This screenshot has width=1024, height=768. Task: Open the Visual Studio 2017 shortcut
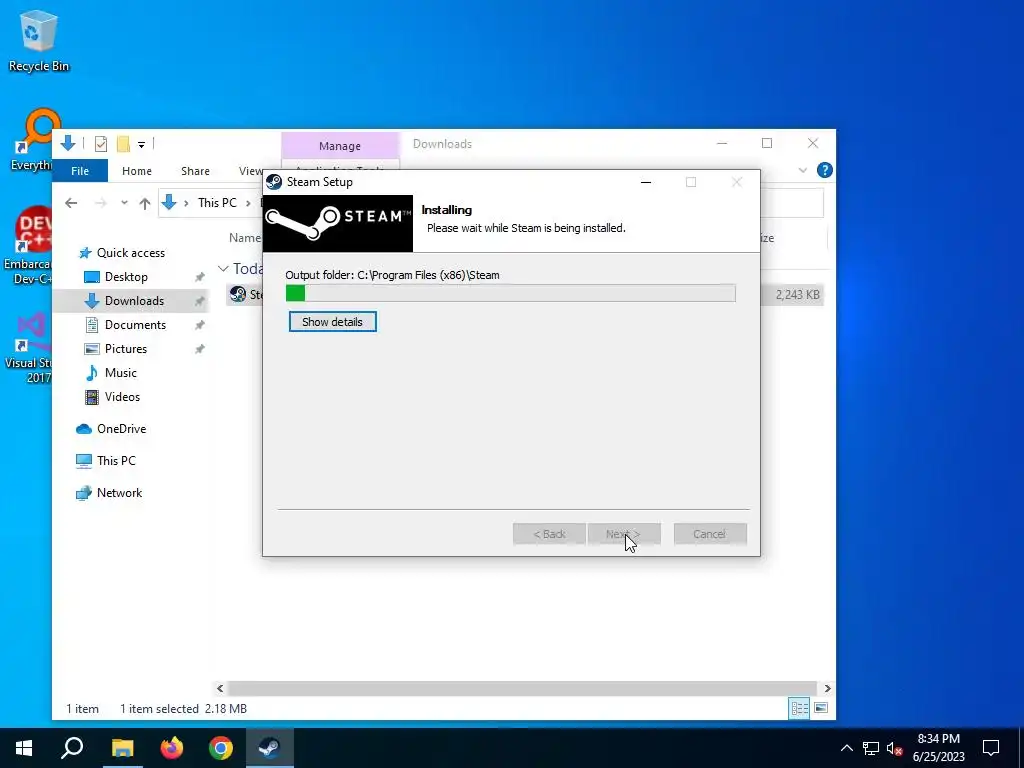(x=29, y=348)
